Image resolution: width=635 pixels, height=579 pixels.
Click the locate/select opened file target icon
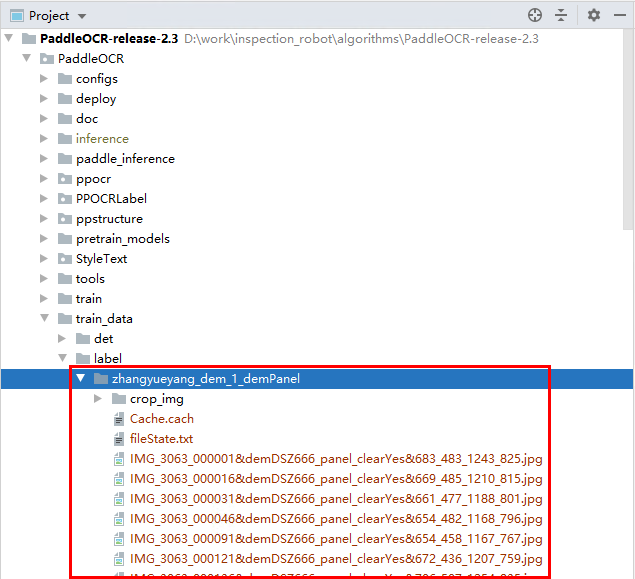click(535, 15)
